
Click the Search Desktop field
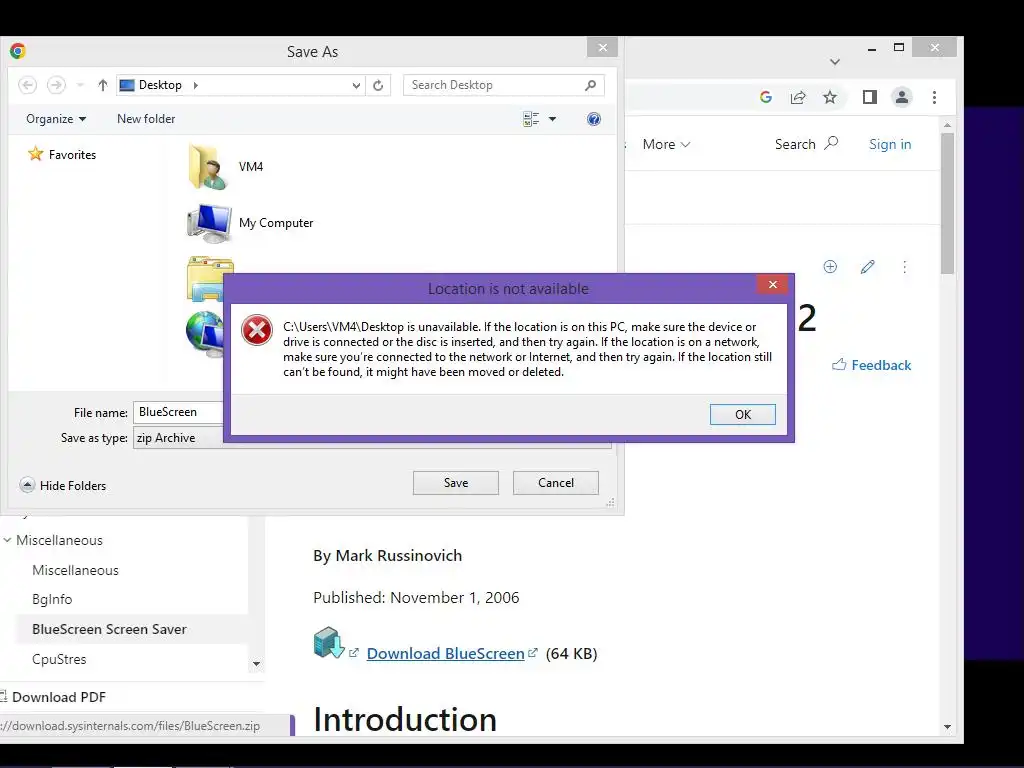pyautogui.click(x=504, y=85)
